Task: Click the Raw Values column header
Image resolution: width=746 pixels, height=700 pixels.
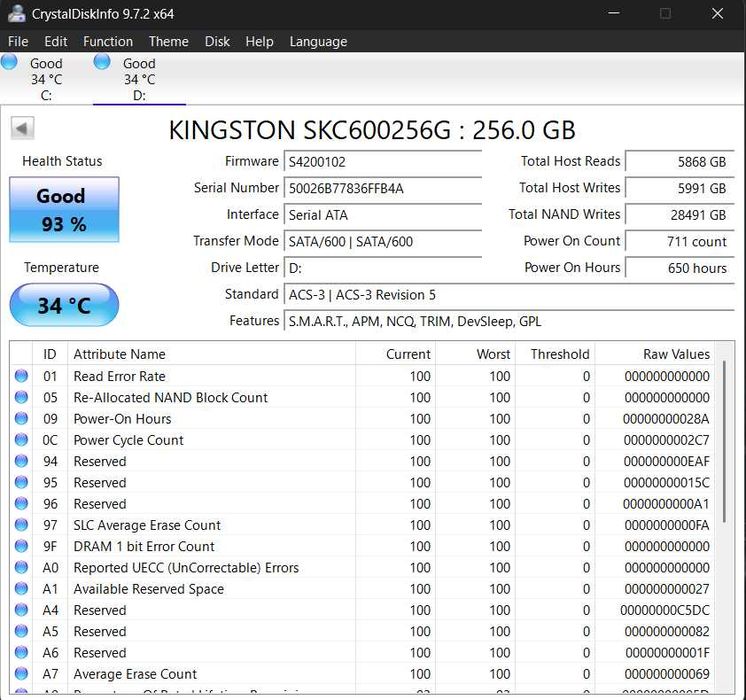Action: (x=655, y=354)
